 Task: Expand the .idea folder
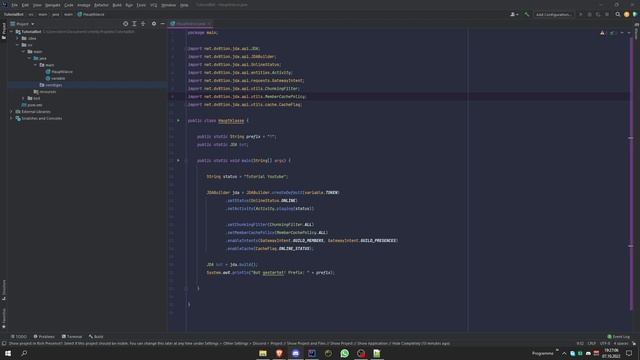point(18,38)
